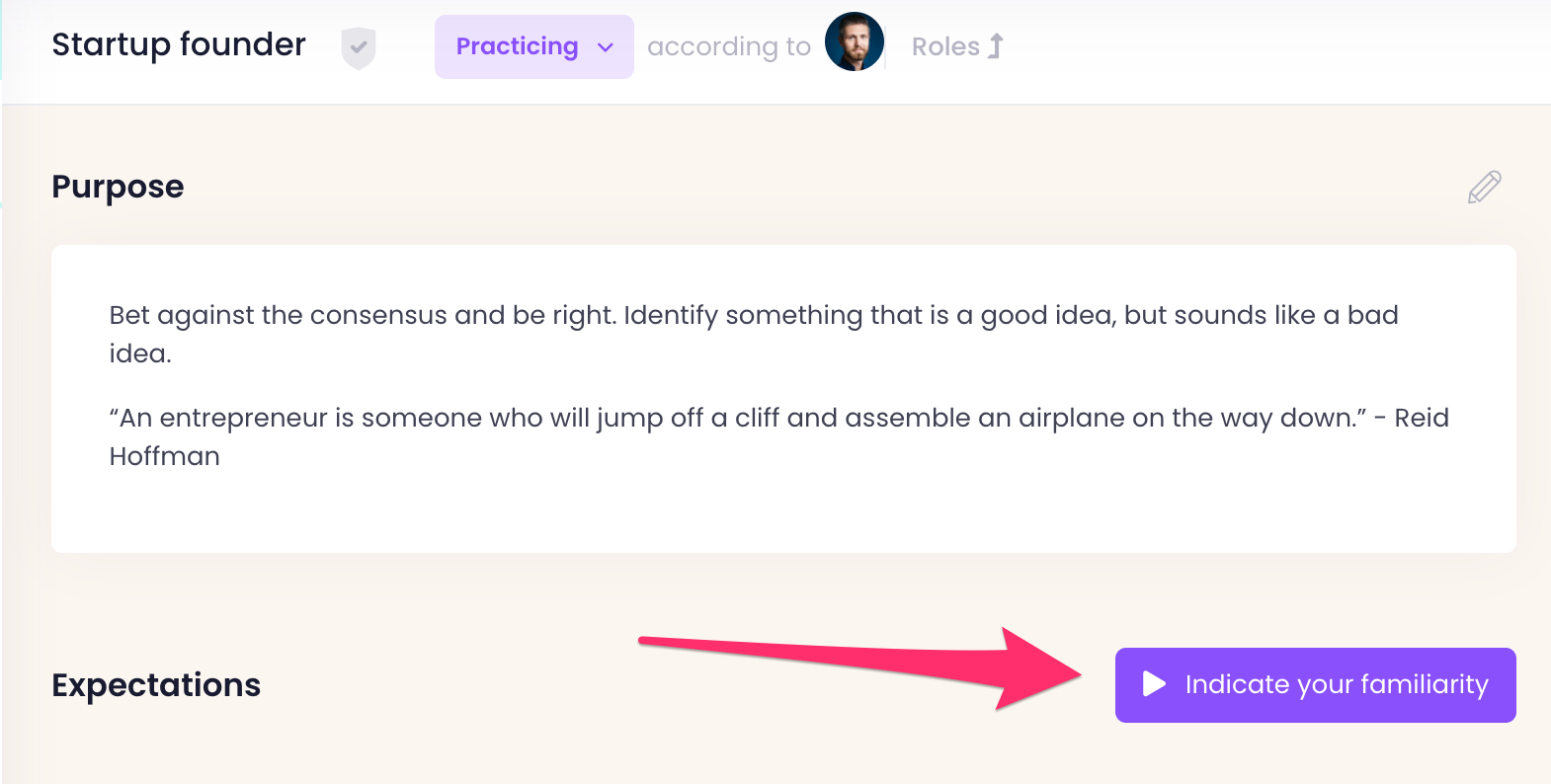Click the word 'Hoffman' in the quote

click(164, 456)
